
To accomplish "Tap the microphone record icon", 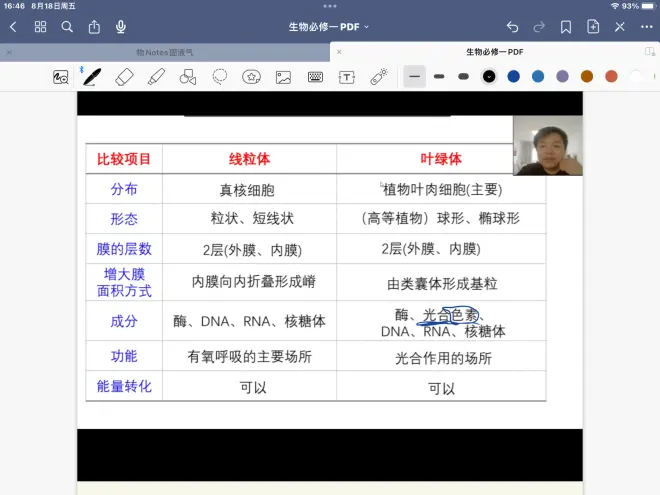I will 121,27.
